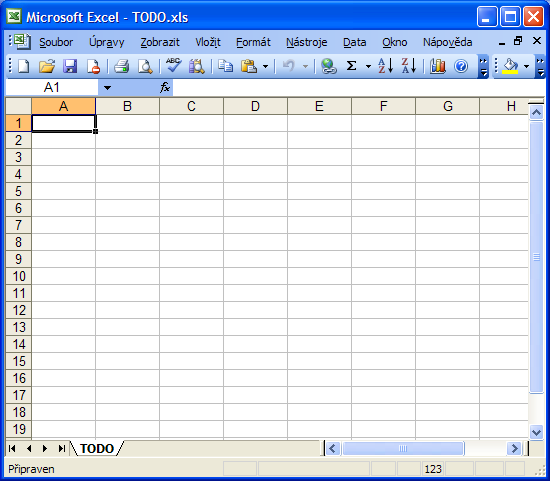The image size is (550, 481).
Task: Sort ascending with the A-Z icon
Action: [385, 66]
